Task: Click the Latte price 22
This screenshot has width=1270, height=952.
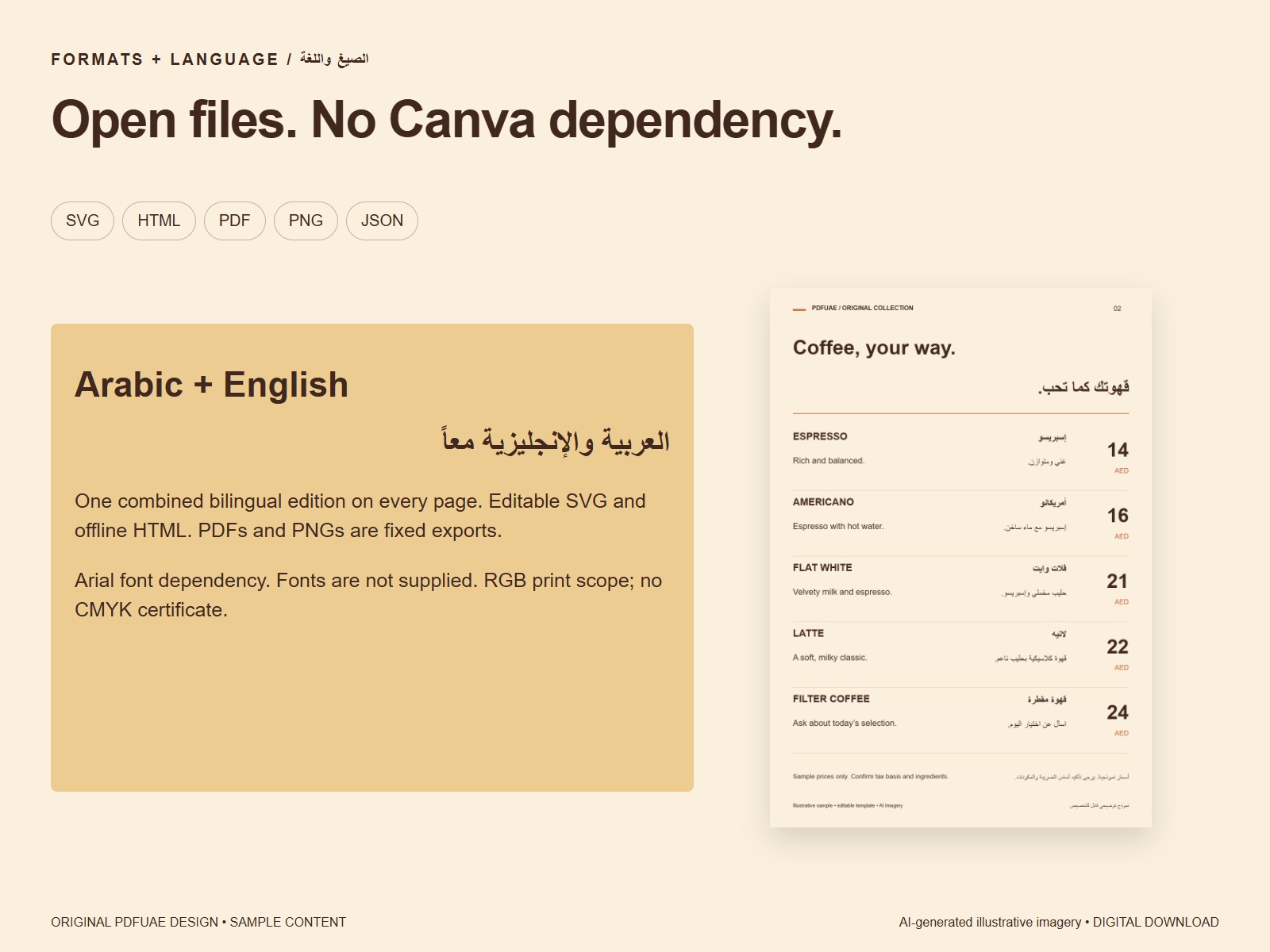Action: point(1118,647)
